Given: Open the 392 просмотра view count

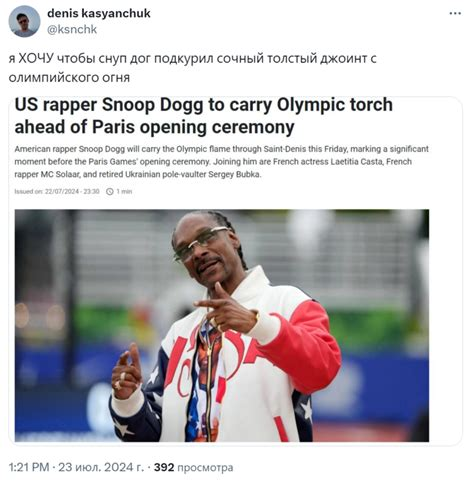Looking at the screenshot, I should [x=193, y=467].
